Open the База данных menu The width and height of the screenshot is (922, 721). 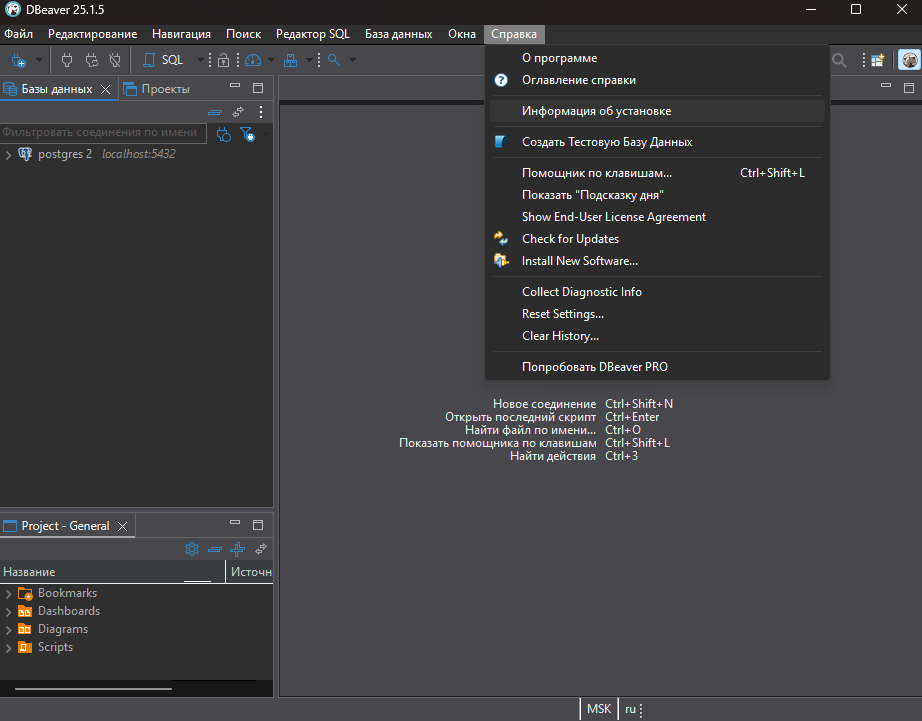click(x=399, y=34)
